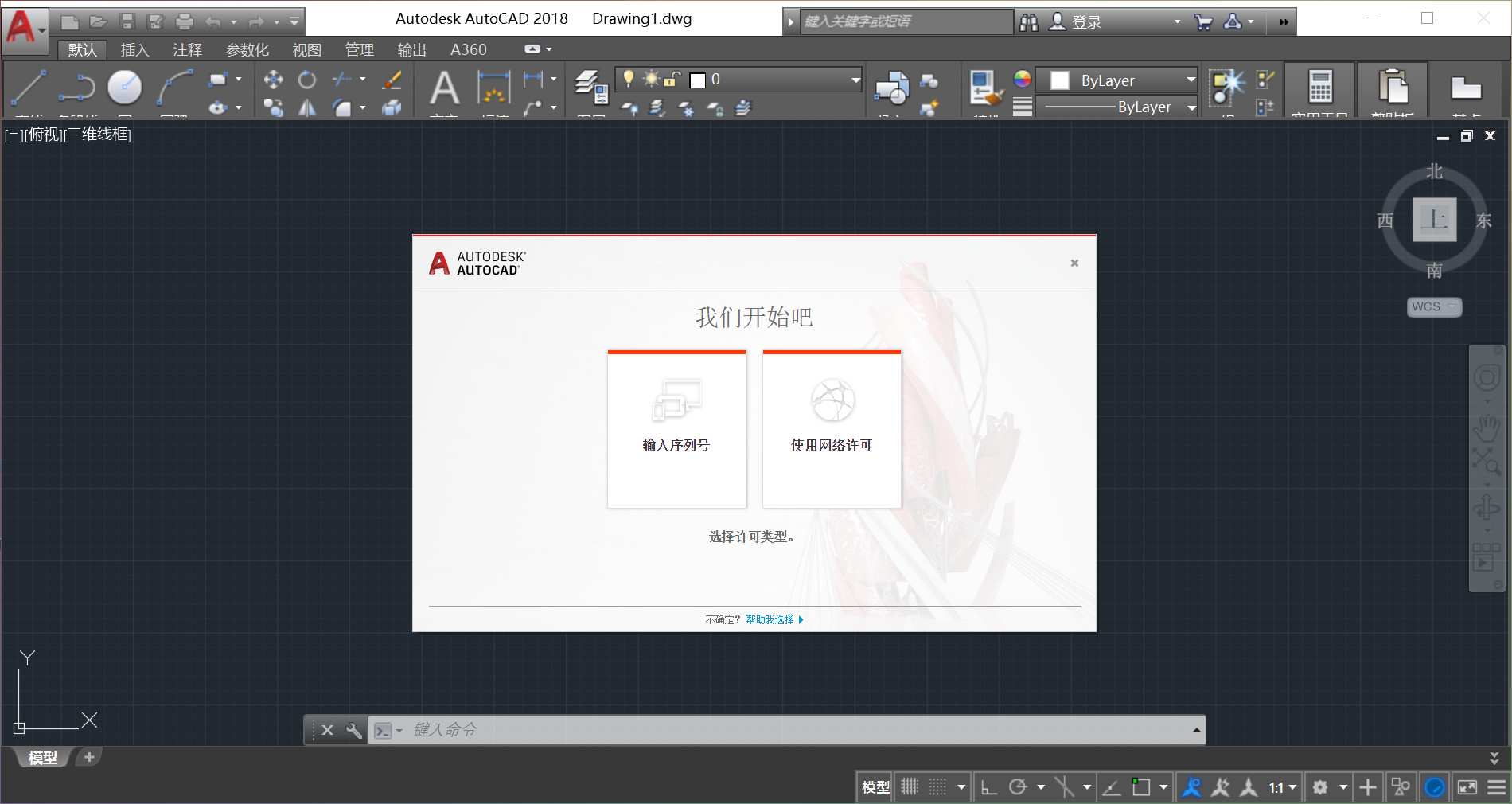Click the wrench customize icon in command line
1512x804 pixels.
coord(354,730)
